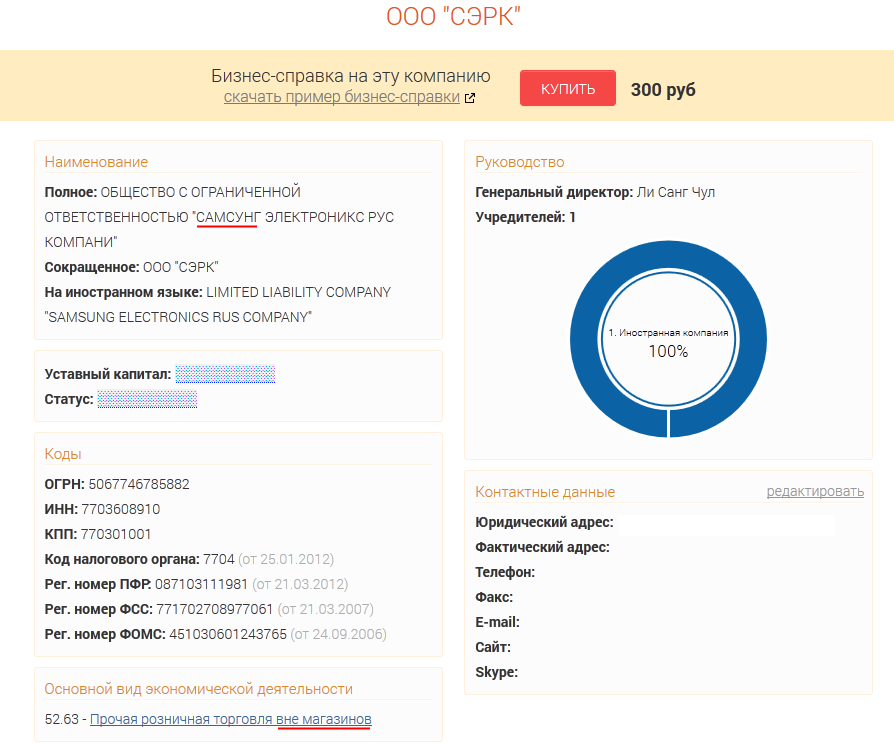Click the Рег. номер ФОМС value 451030601243765
894x744 pixels.
pyautogui.click(x=228, y=635)
